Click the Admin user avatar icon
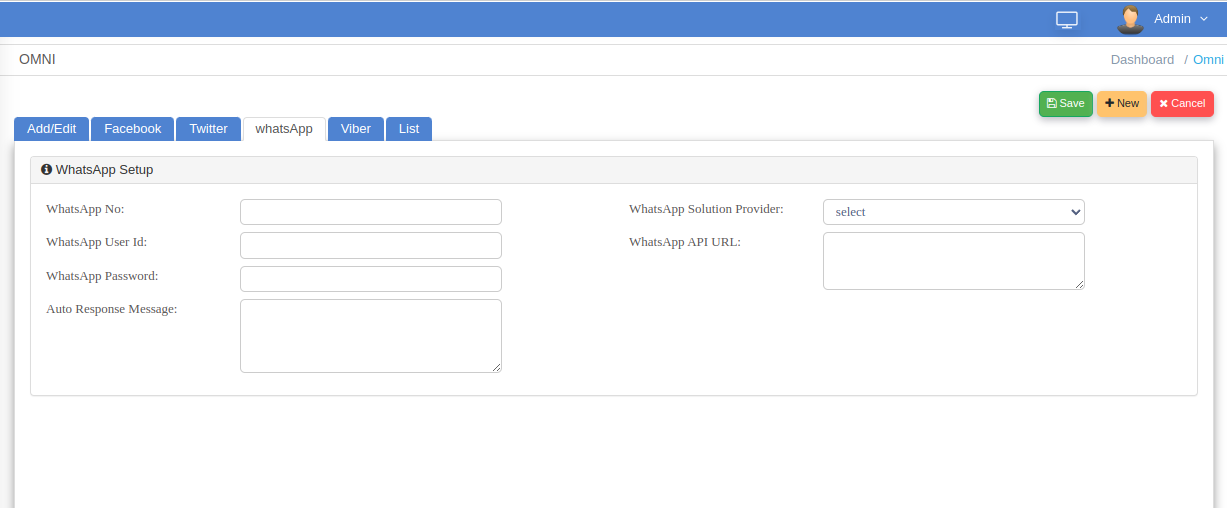Viewport: 1227px width, 508px height. tap(1130, 19)
